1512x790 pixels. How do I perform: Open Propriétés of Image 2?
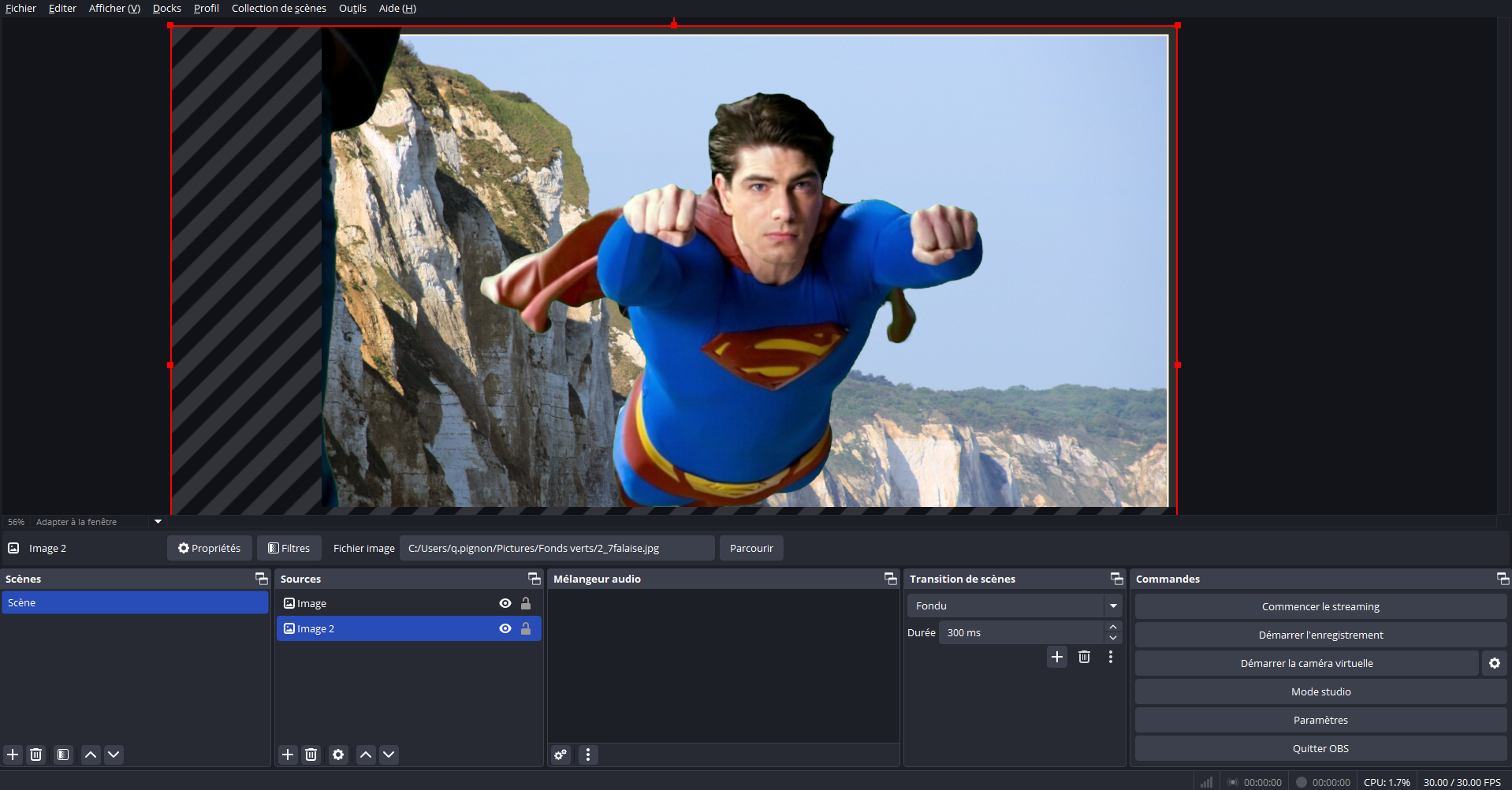(x=210, y=548)
